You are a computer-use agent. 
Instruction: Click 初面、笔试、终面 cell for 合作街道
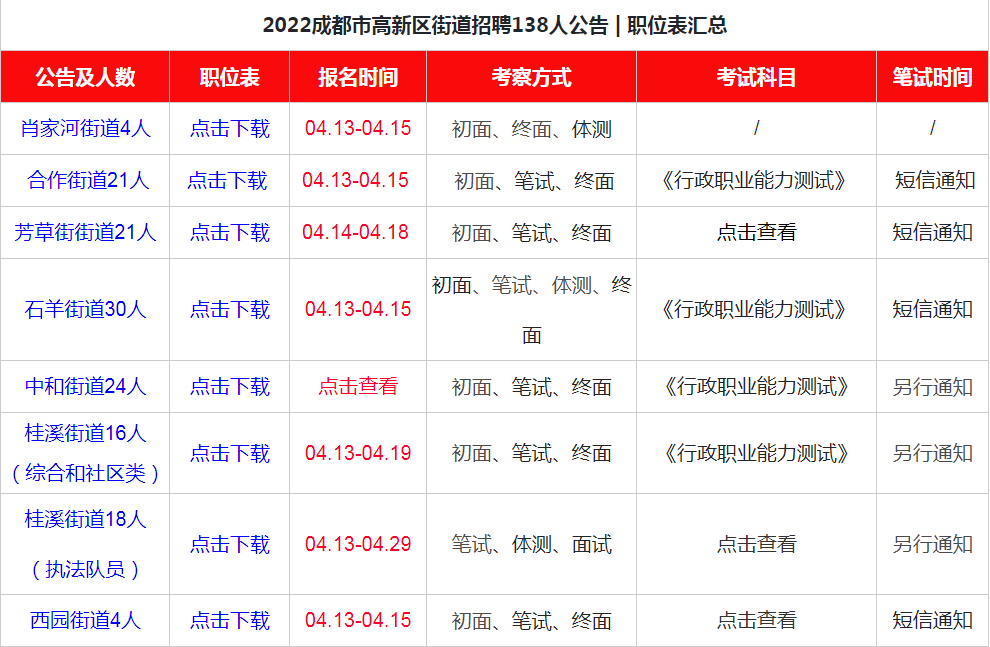click(x=534, y=181)
